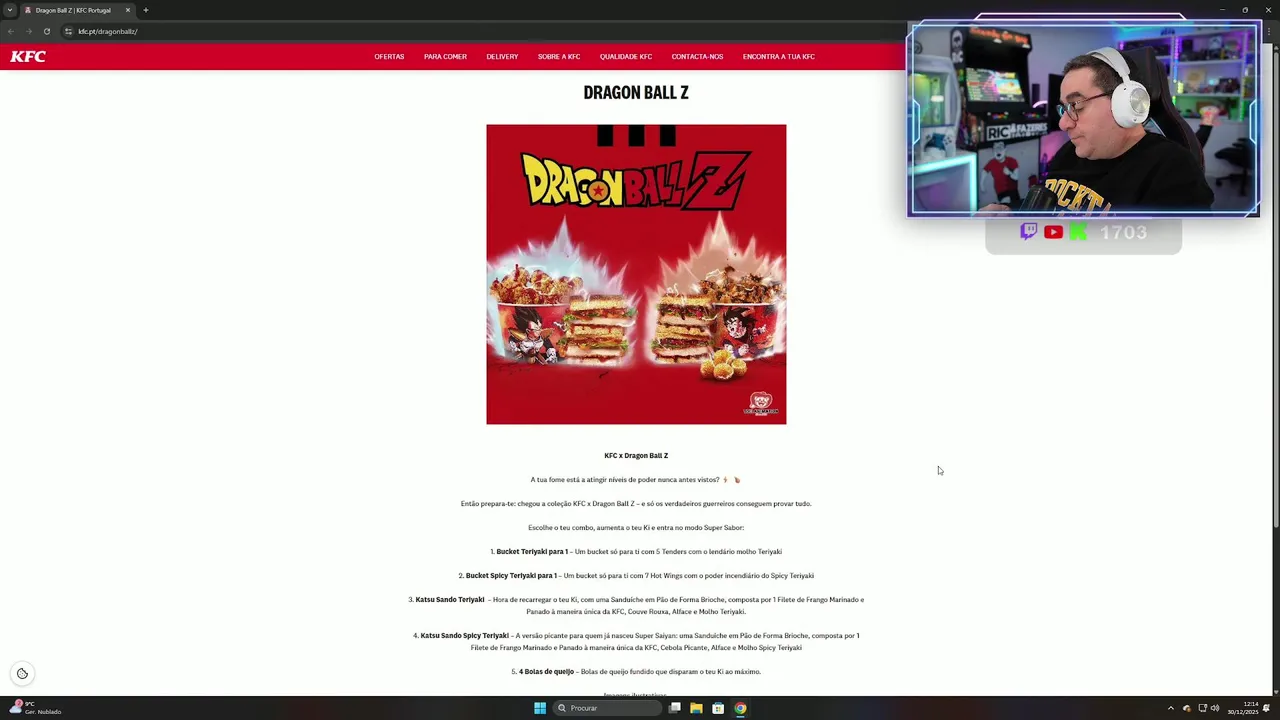This screenshot has height=720, width=1280.
Task: Open a new browser tab
Action: tap(145, 10)
